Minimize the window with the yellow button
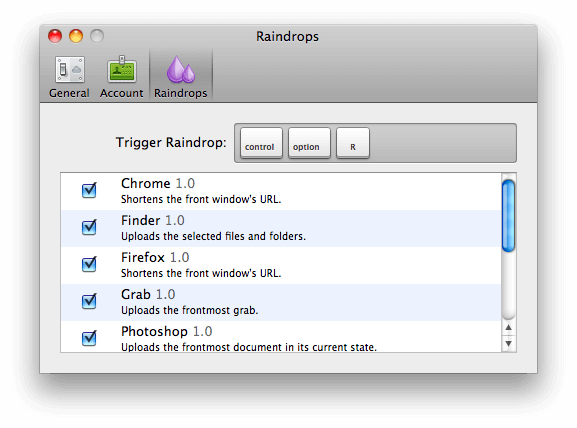 click(x=76, y=36)
